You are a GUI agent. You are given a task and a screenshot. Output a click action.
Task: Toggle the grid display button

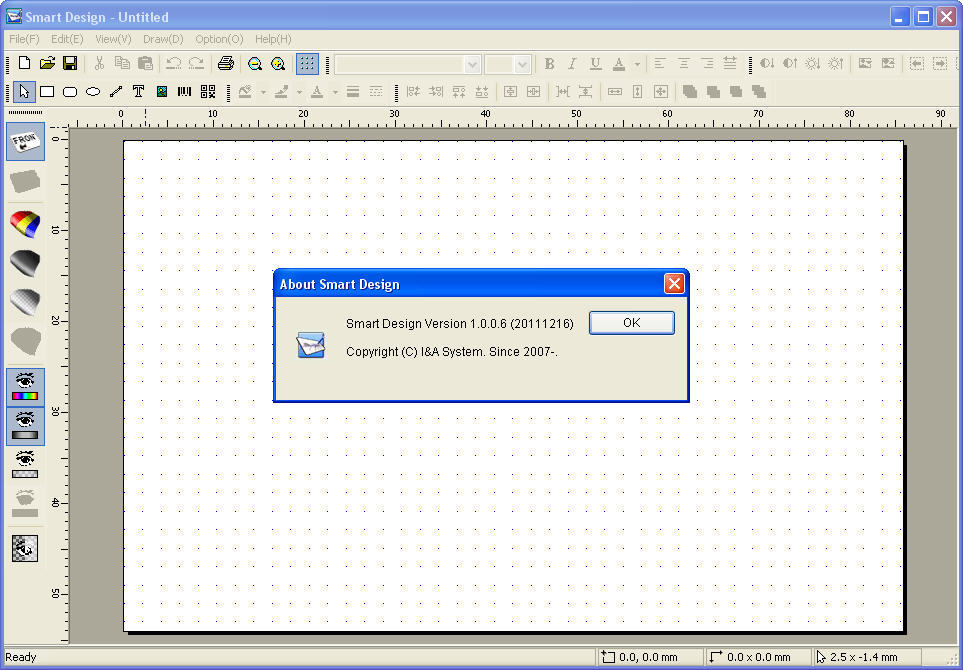307,63
